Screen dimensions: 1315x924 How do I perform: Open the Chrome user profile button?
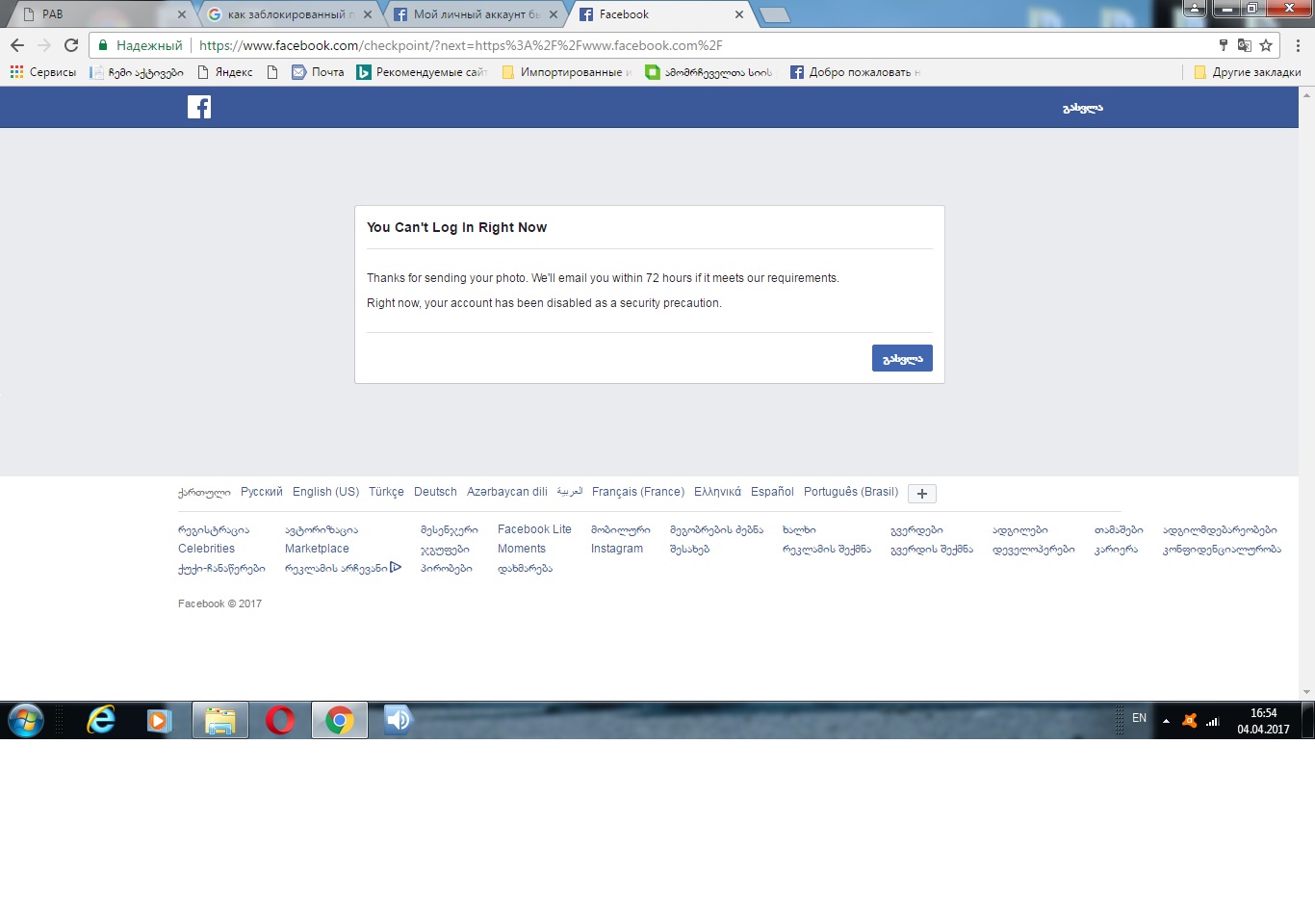1194,9
